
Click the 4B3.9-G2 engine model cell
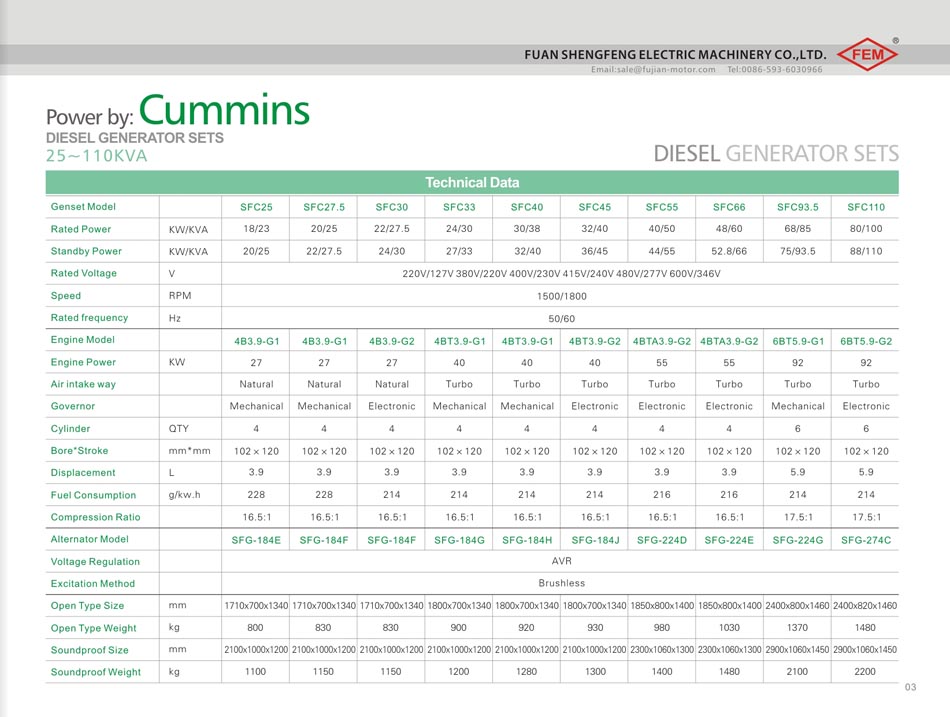[392, 341]
